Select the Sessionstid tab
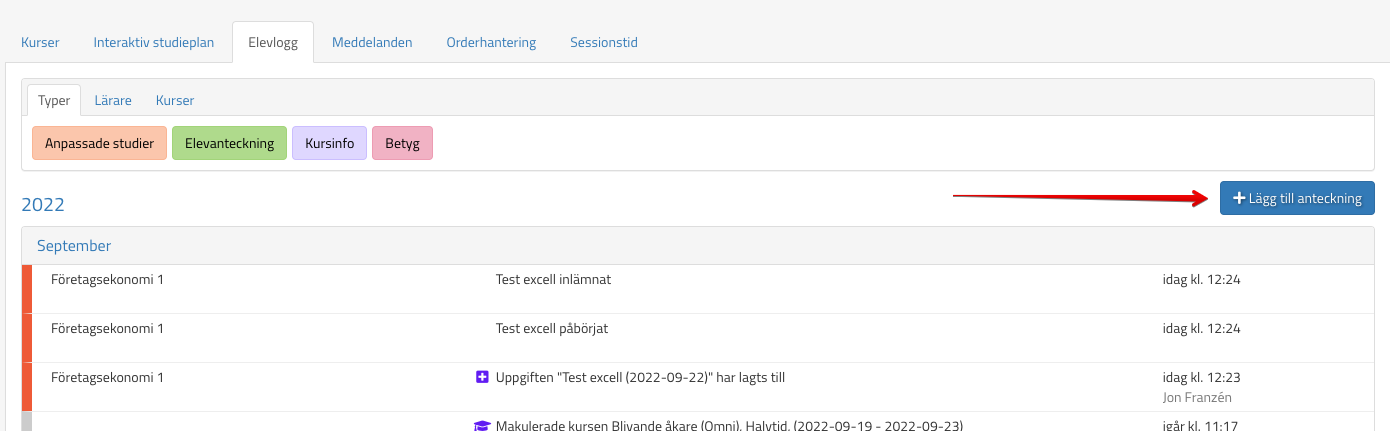This screenshot has height=431, width=1390. 604,43
